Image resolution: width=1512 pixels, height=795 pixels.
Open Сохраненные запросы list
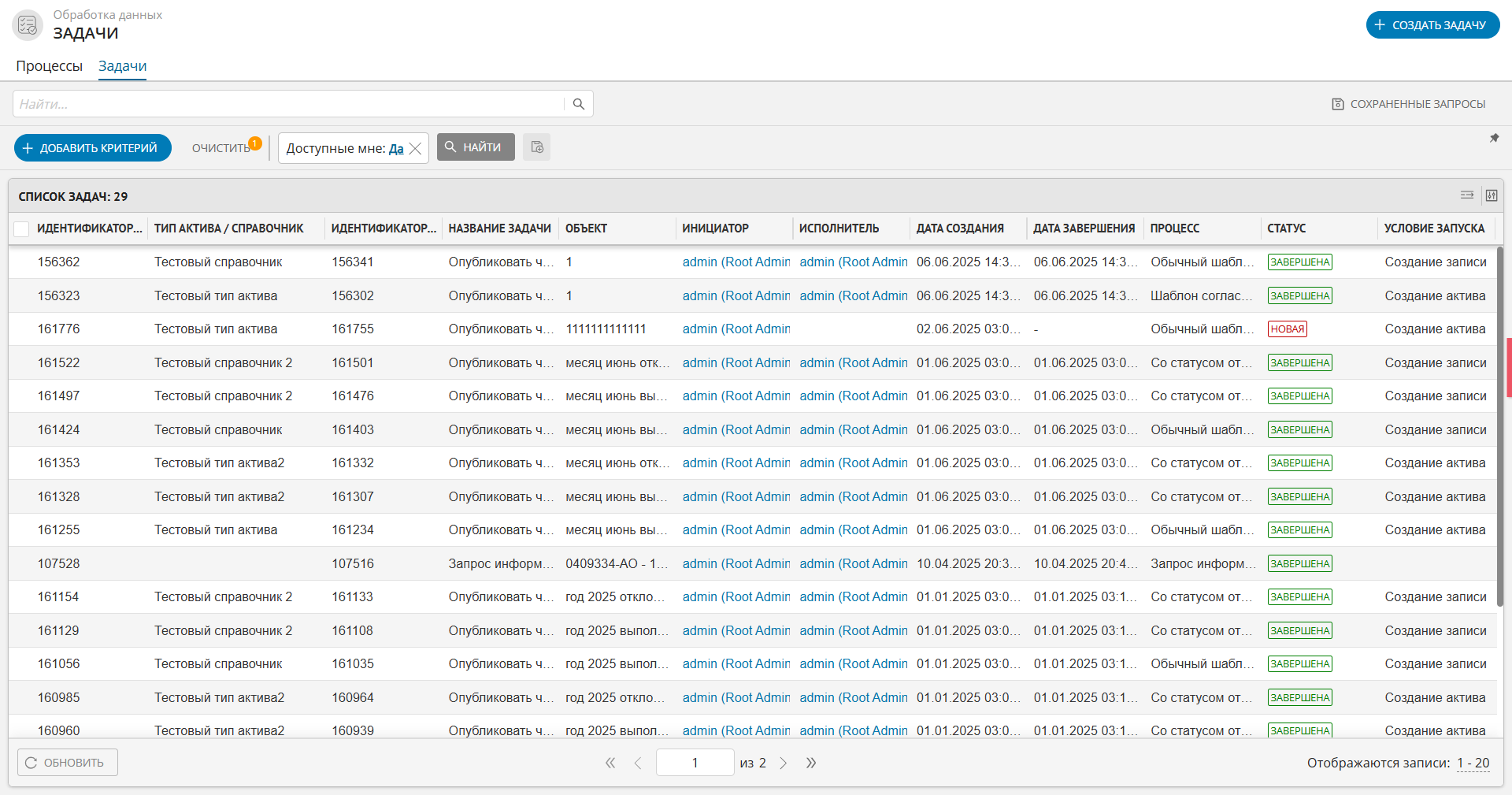click(1409, 104)
